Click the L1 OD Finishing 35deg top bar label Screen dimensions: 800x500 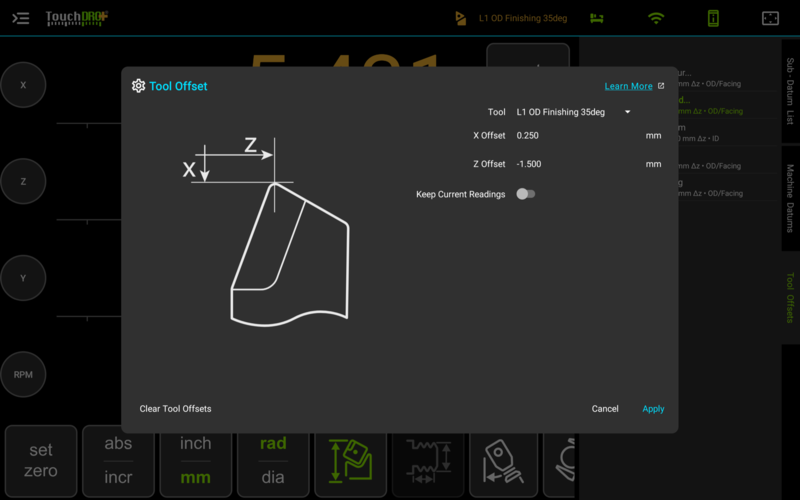click(523, 18)
